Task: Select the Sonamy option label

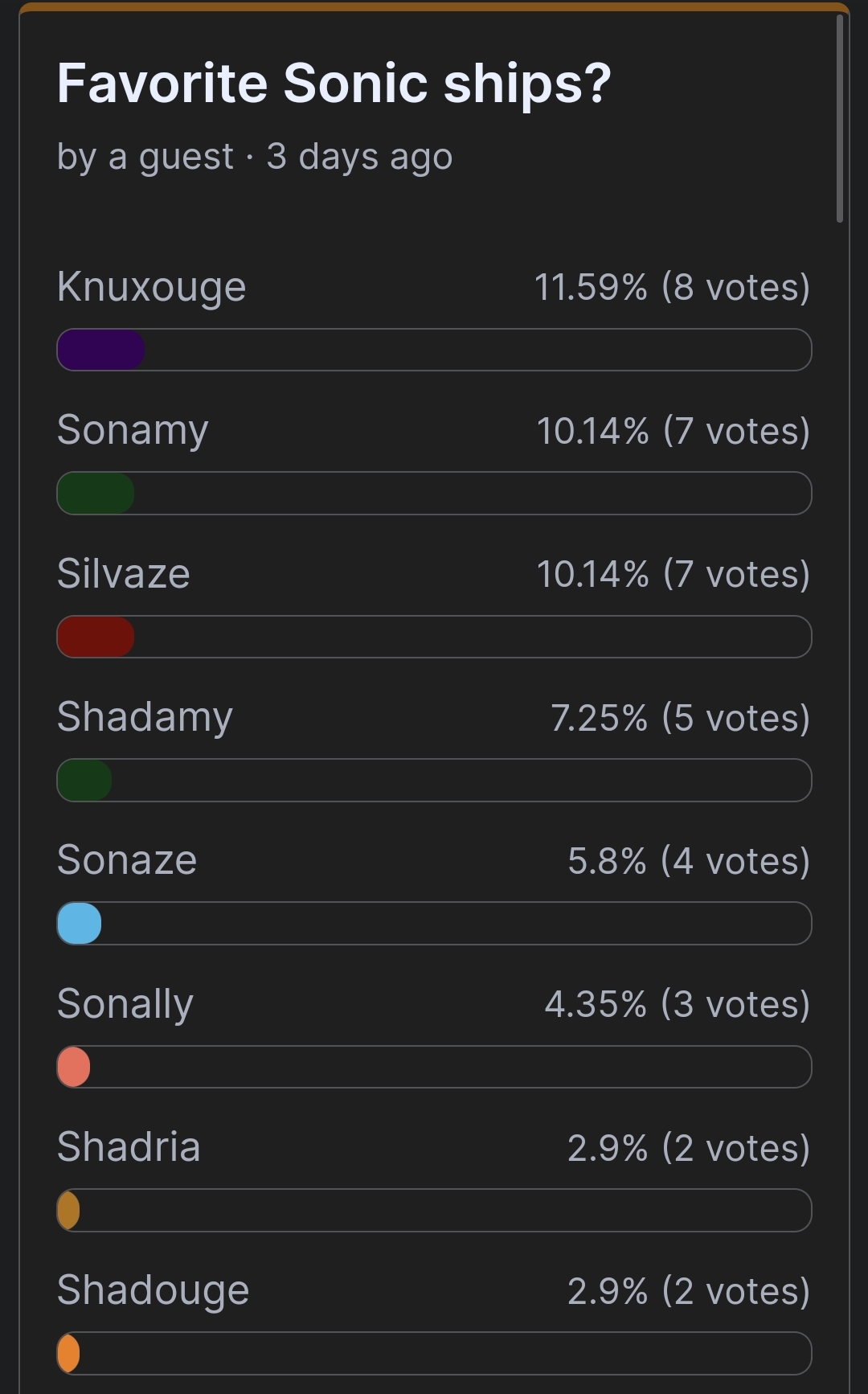Action: 133,431
